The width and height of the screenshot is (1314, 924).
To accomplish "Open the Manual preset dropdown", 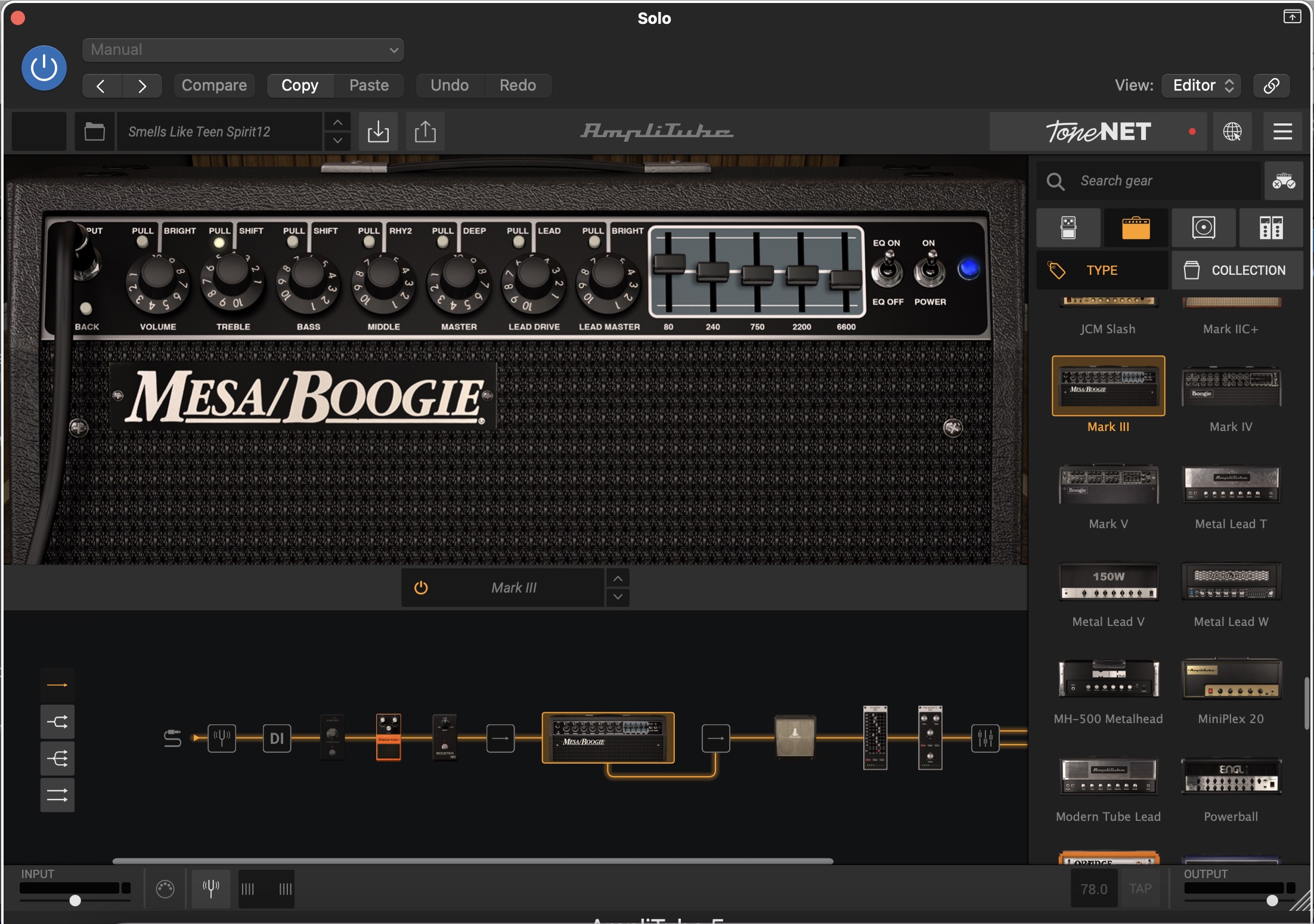I will [x=243, y=50].
